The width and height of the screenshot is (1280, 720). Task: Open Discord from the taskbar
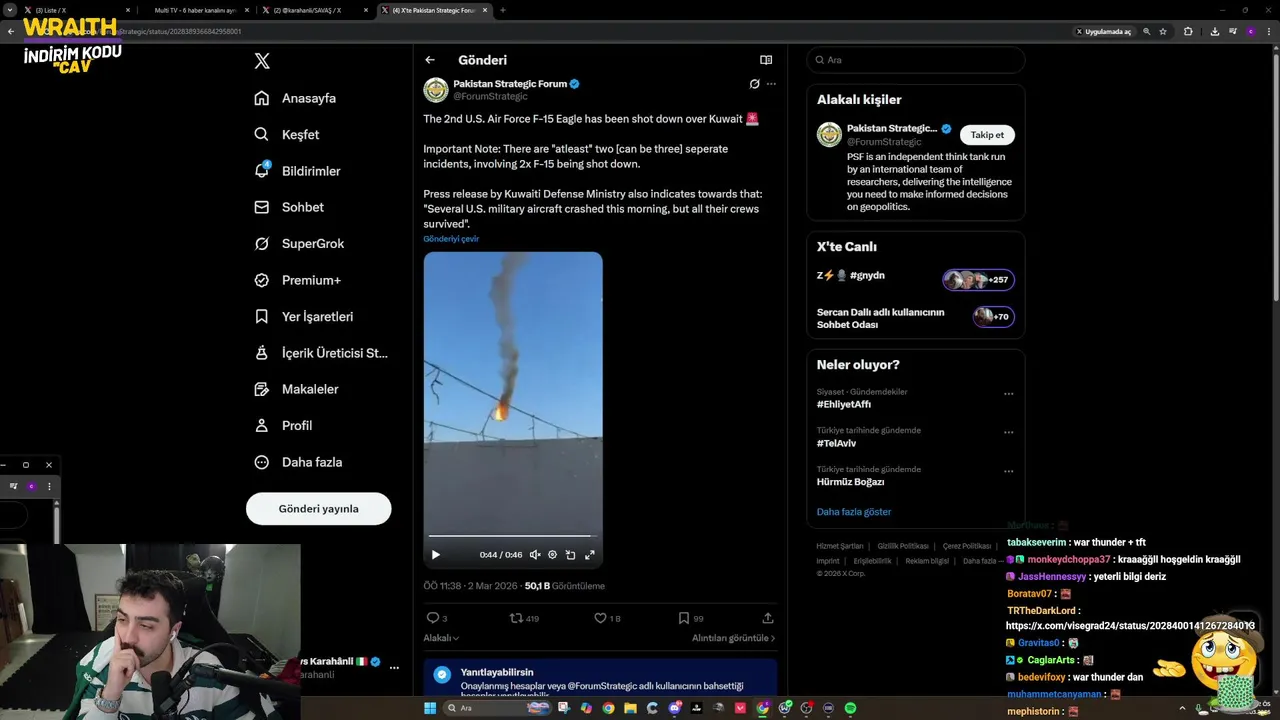[x=675, y=708]
